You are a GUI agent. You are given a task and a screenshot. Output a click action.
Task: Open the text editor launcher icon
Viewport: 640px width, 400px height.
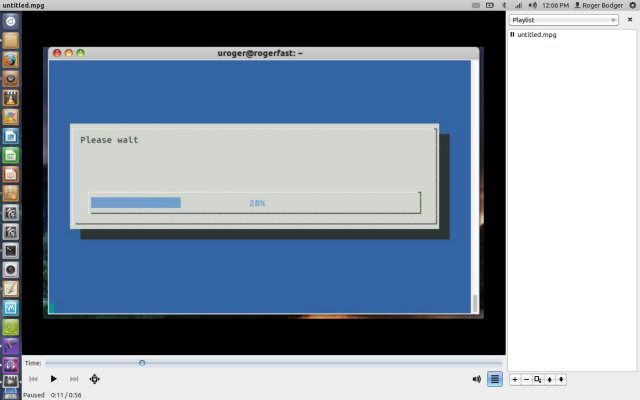(x=11, y=289)
